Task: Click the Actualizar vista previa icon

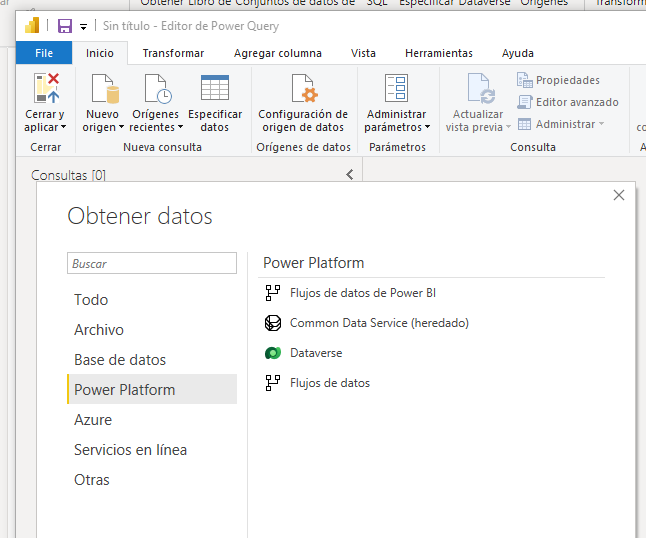Action: pyautogui.click(x=481, y=88)
